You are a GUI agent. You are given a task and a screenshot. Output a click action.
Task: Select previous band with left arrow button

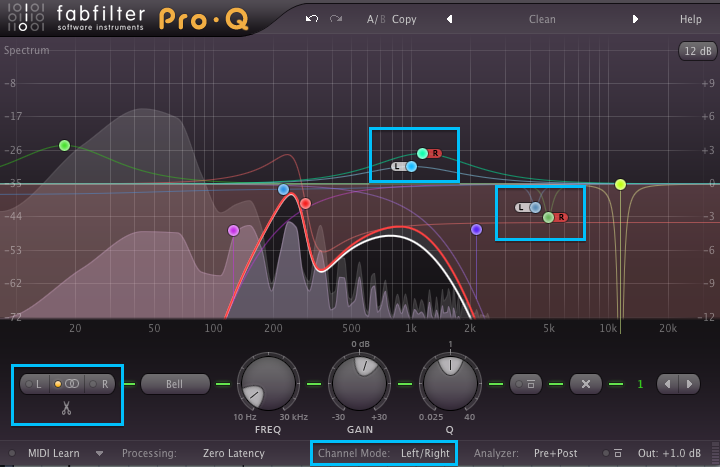668,384
